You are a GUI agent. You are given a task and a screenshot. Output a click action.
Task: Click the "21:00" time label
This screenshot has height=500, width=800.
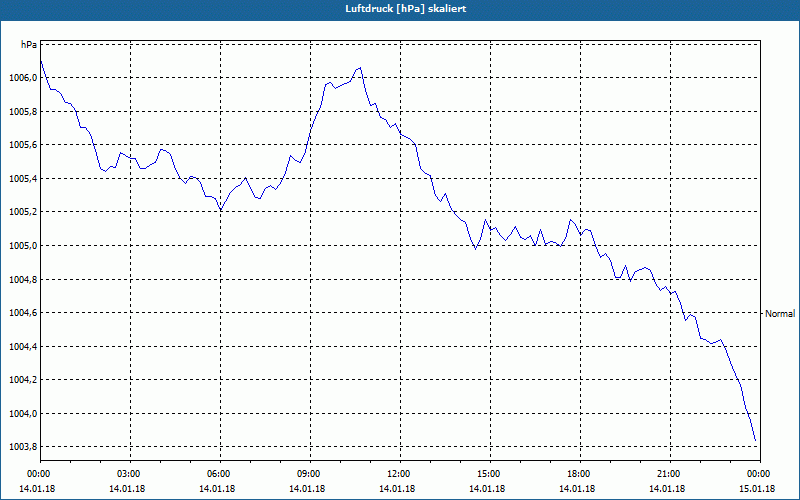point(669,474)
